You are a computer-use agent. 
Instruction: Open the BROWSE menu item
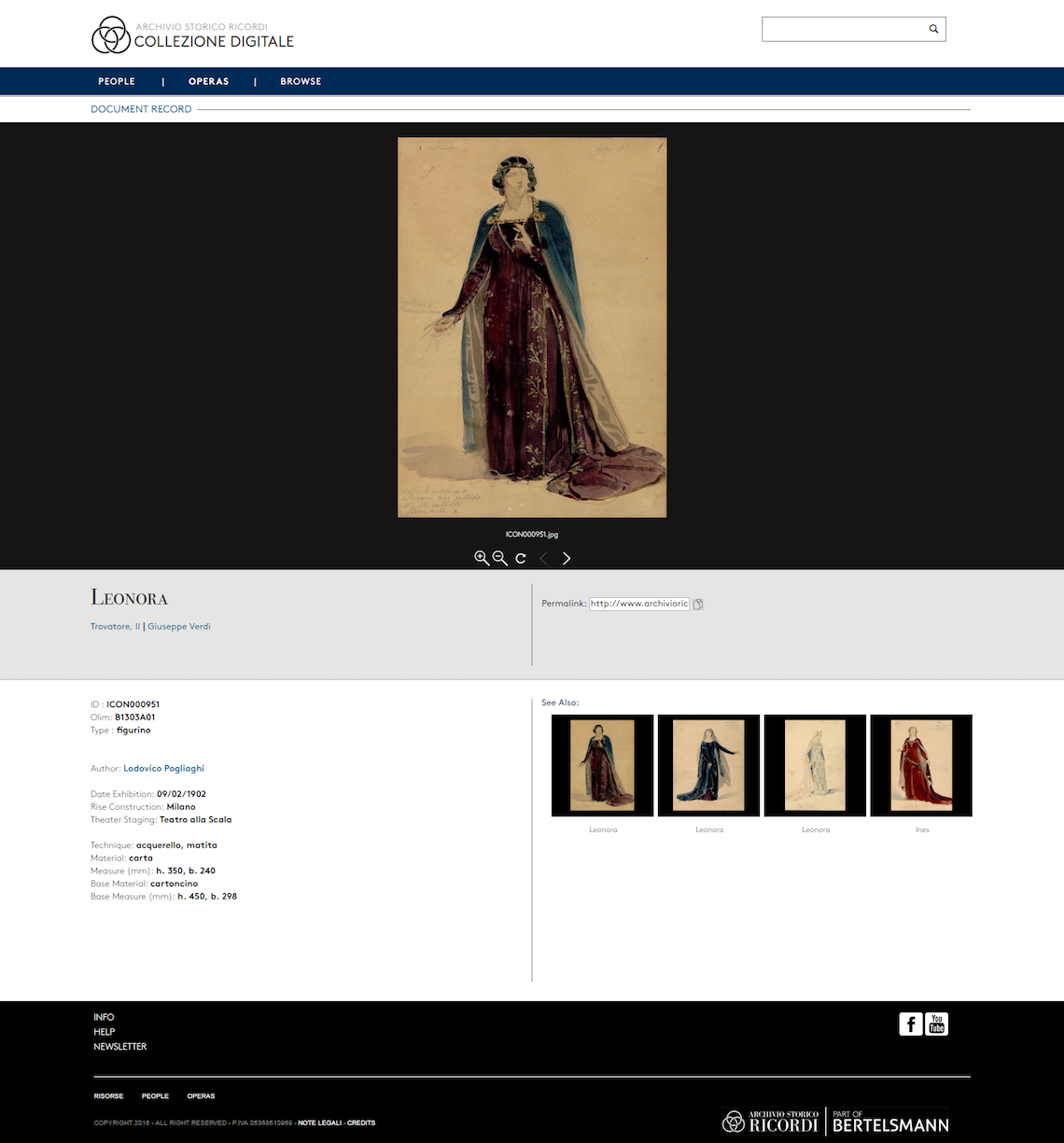click(x=301, y=81)
